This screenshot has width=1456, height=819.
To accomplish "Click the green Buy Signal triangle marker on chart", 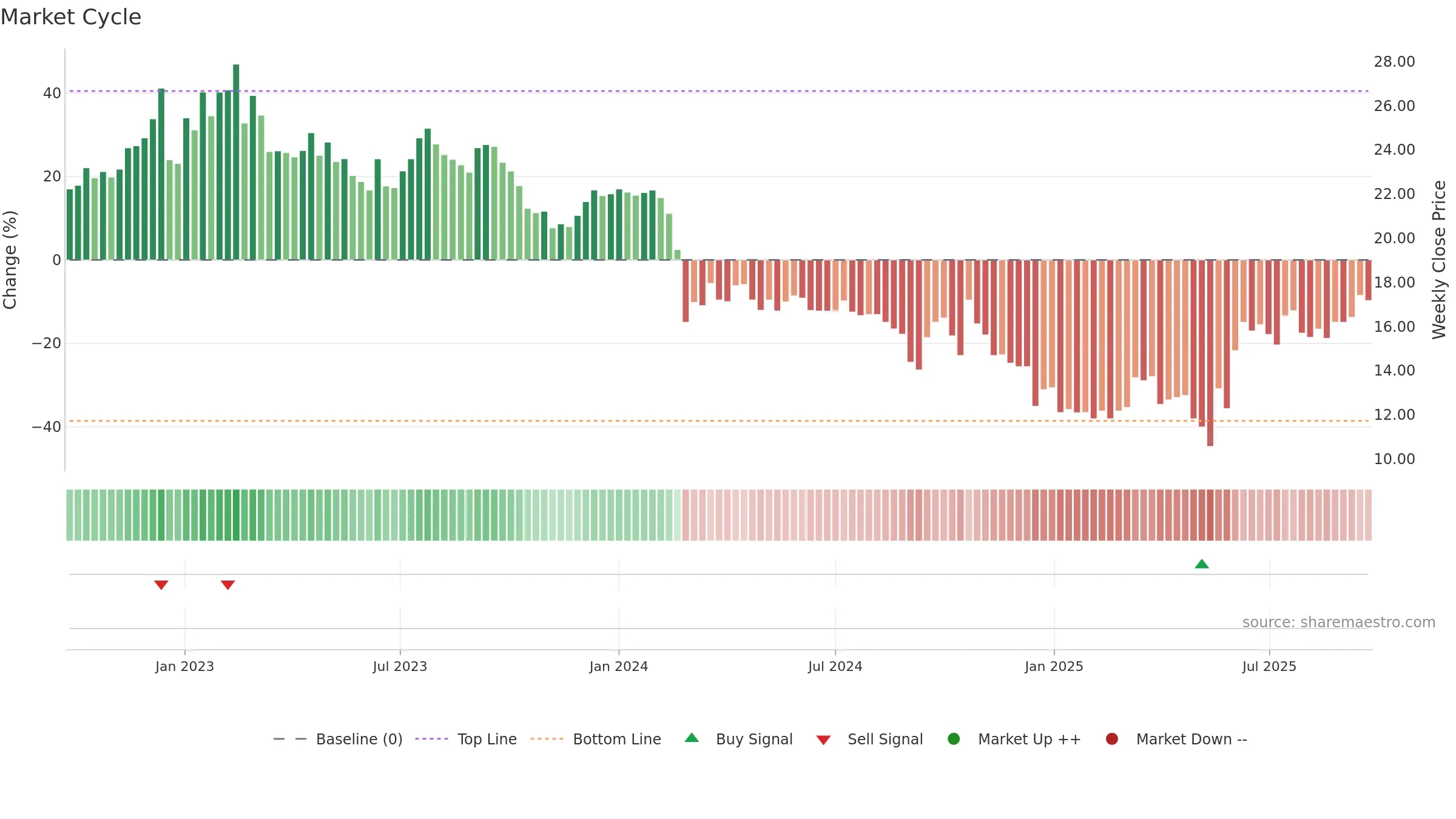I will pos(1202,564).
